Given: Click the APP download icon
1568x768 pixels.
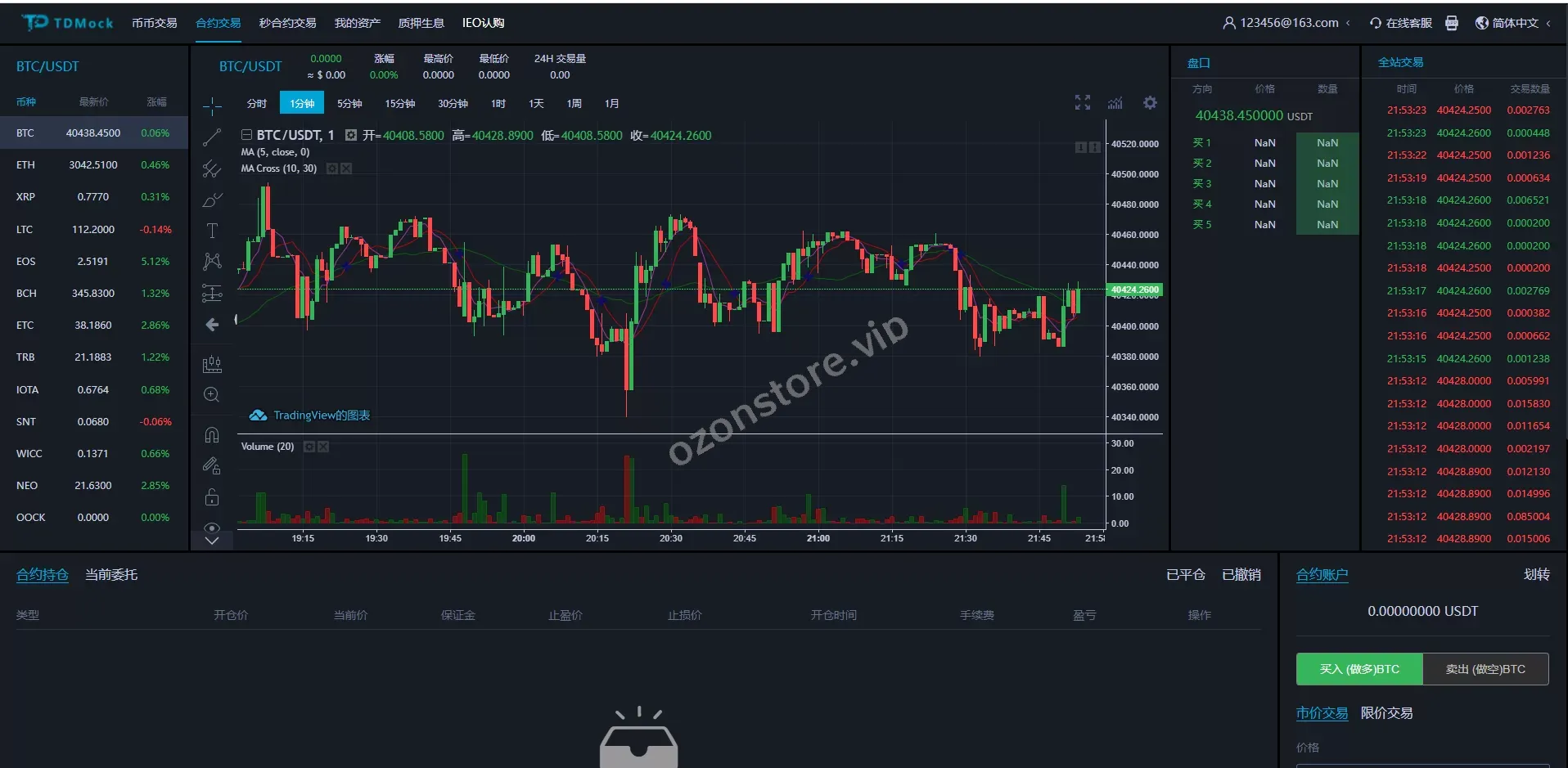Looking at the screenshot, I should (x=1452, y=23).
